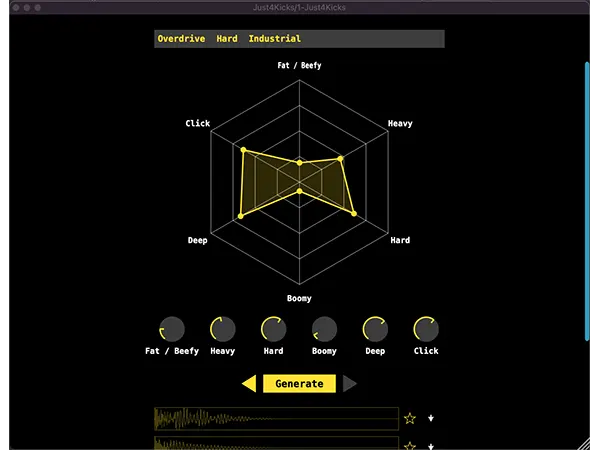The height and width of the screenshot is (450, 600).
Task: Select the Overdrive tag in prompt bar
Action: coord(181,39)
